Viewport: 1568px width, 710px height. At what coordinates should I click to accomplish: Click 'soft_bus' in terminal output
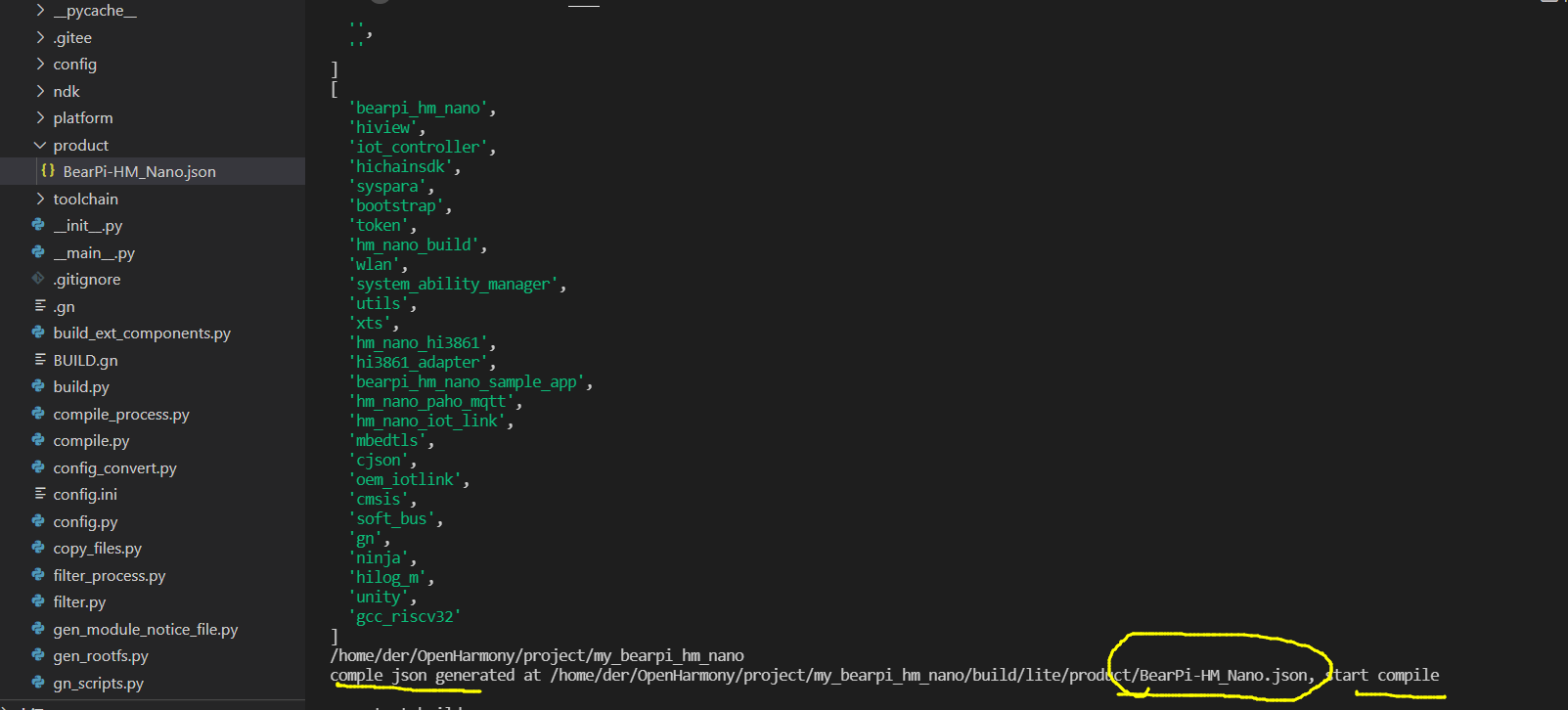(x=392, y=518)
